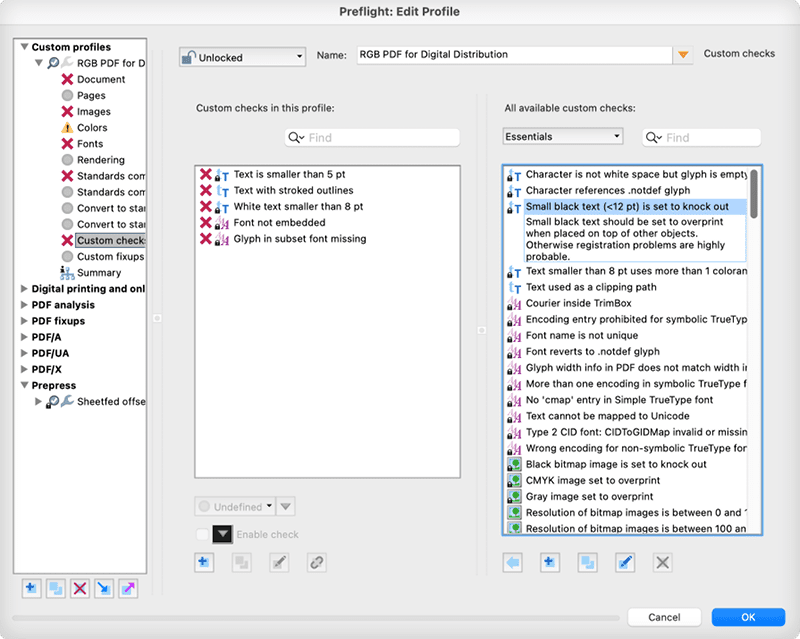
Task: Click the new profile icon below the profile list
Action: (31, 590)
